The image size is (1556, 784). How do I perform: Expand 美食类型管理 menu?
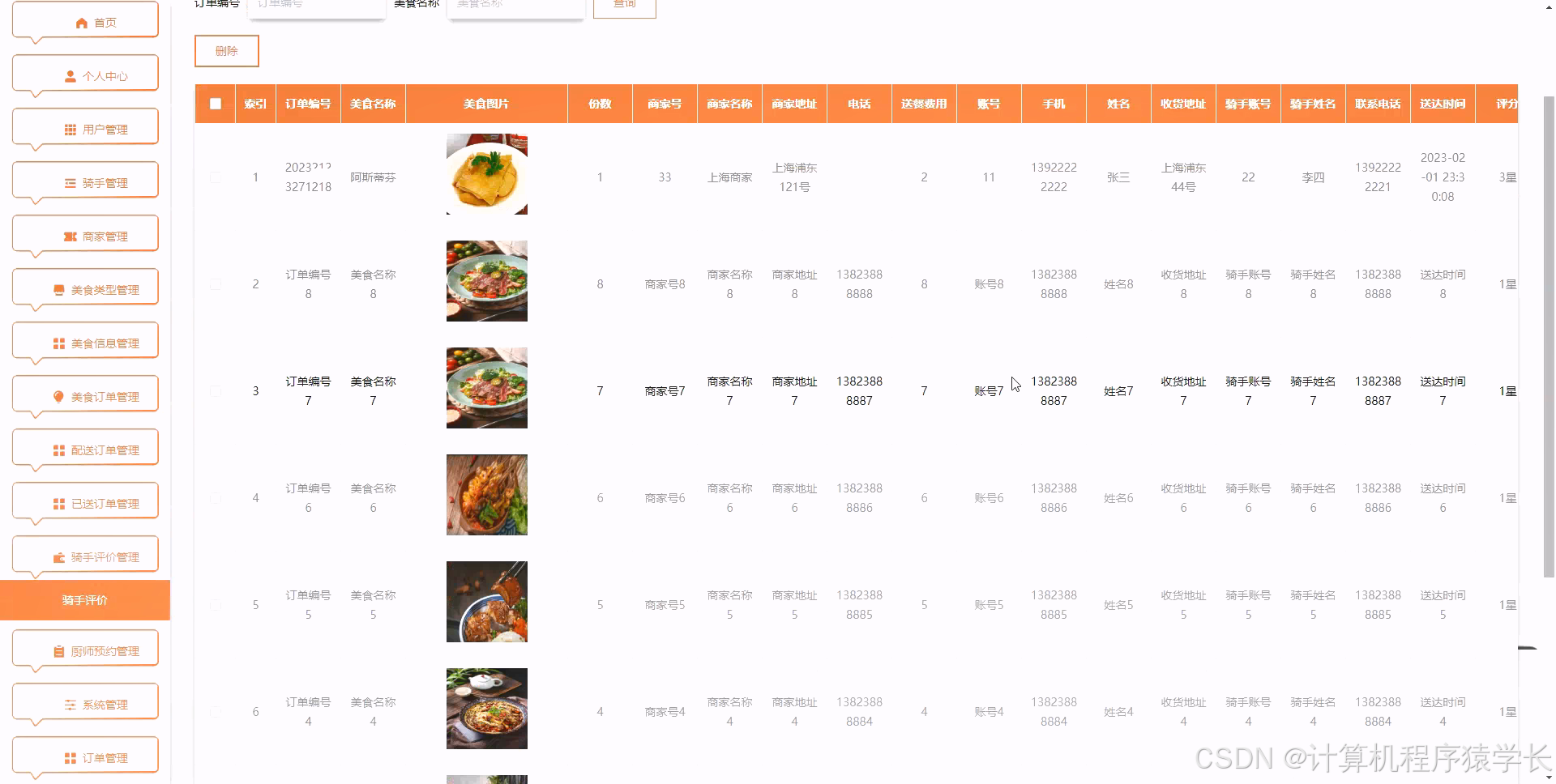[x=85, y=288]
